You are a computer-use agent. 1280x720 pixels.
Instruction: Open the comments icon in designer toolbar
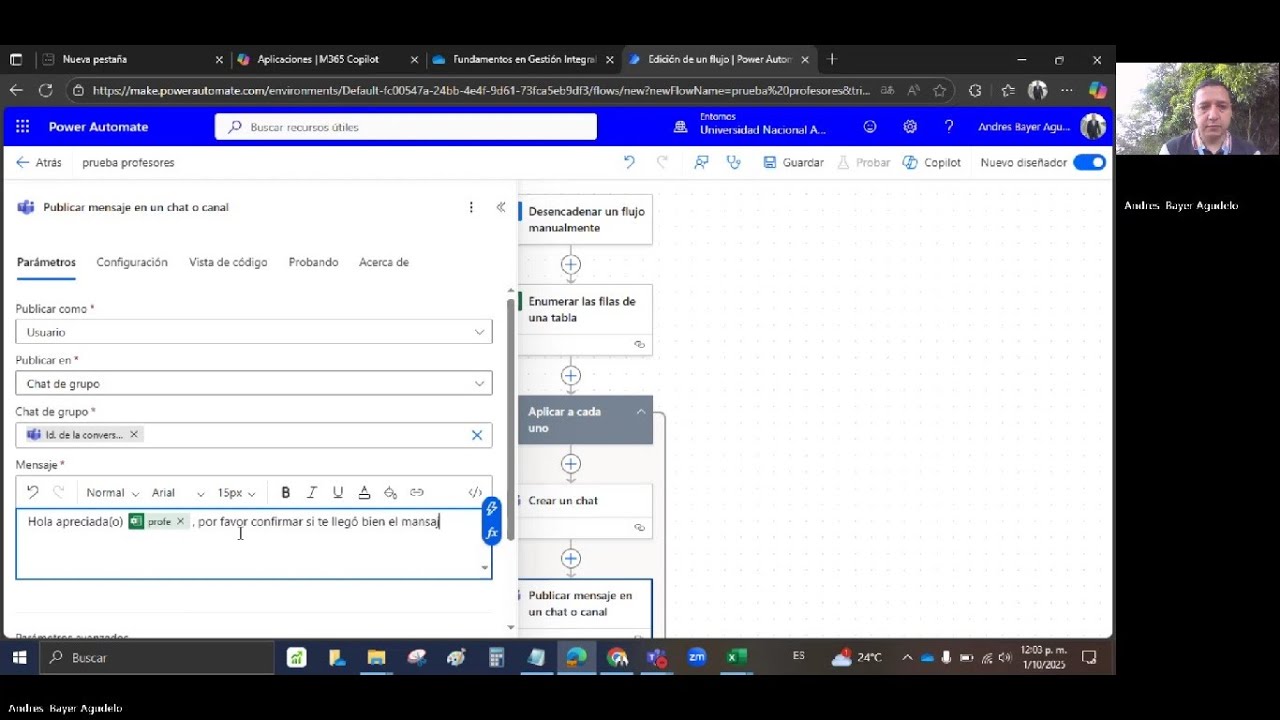click(x=701, y=162)
